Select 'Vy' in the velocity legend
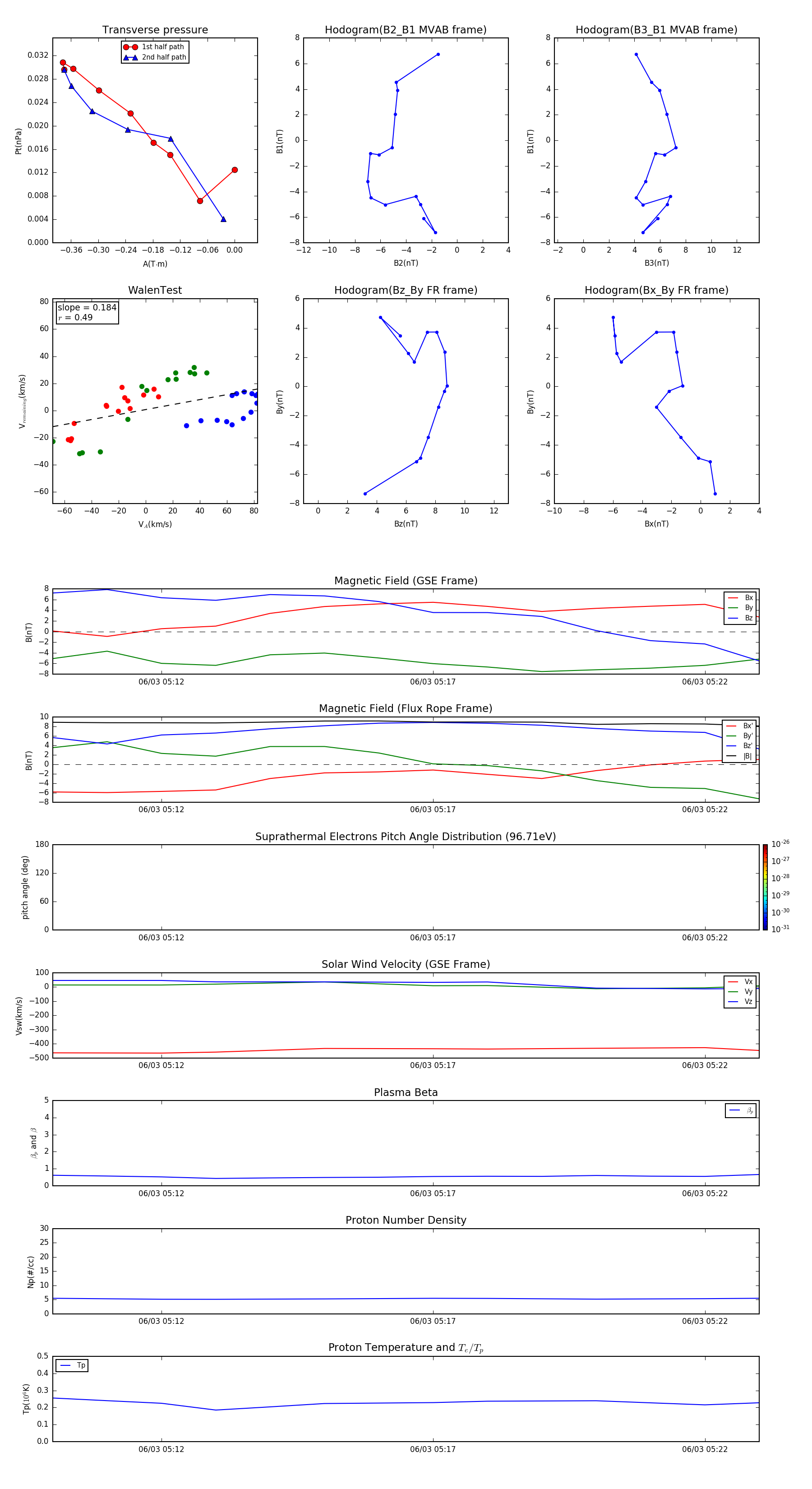 tap(740, 991)
